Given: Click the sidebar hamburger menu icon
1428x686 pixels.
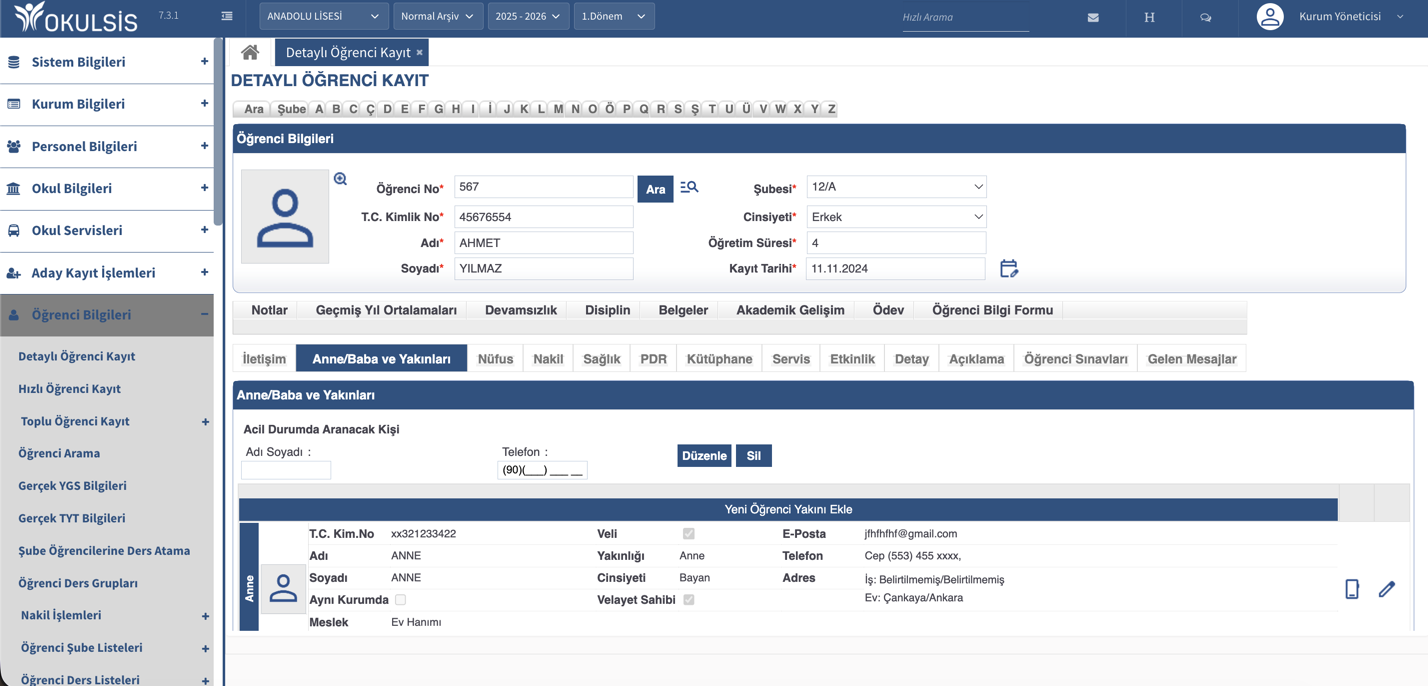Looking at the screenshot, I should [x=227, y=16].
